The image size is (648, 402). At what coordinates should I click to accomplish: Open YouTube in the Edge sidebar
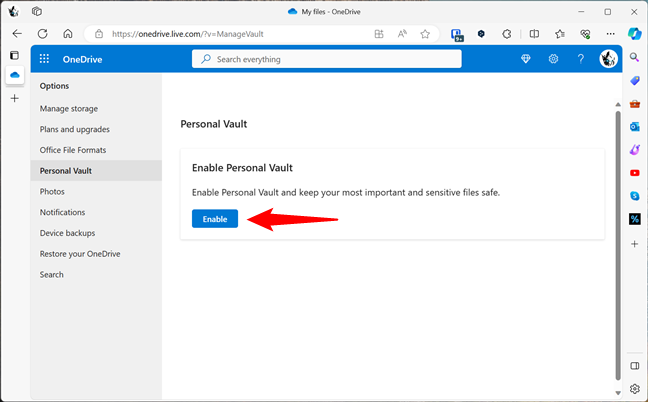[x=634, y=173]
